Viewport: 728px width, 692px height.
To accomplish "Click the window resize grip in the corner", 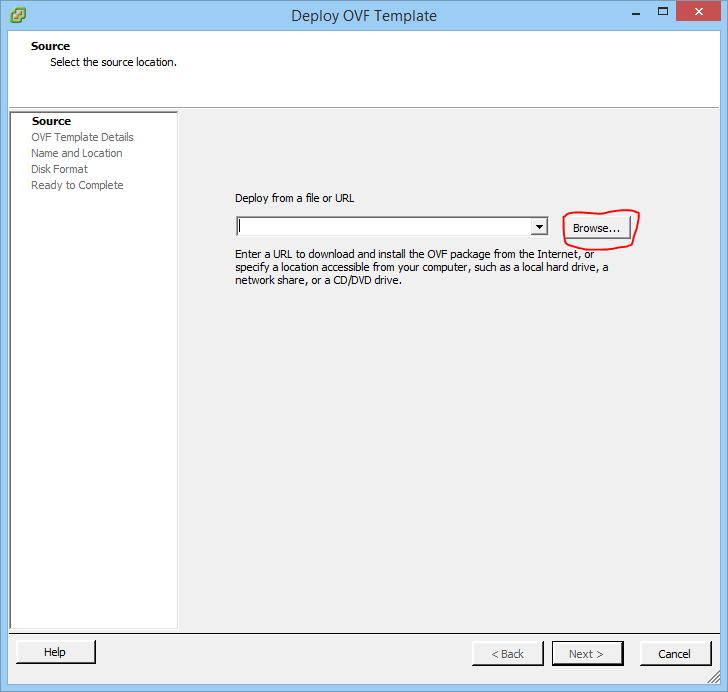I will point(714,677).
